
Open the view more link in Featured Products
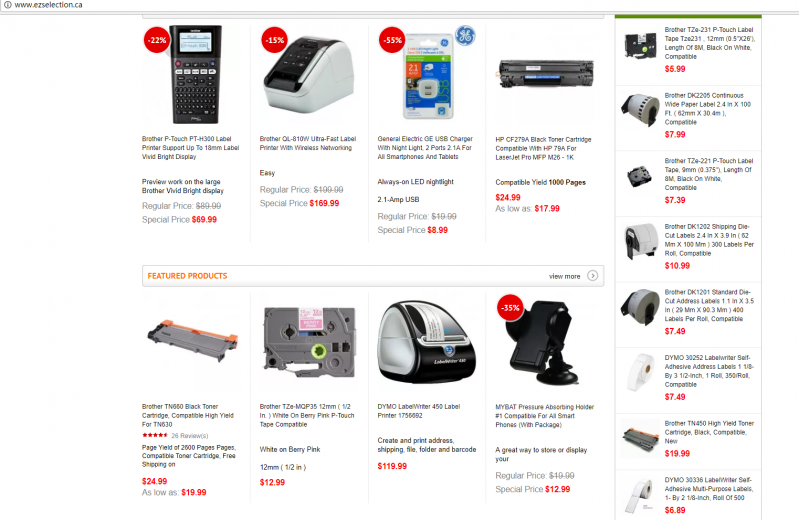click(564, 276)
